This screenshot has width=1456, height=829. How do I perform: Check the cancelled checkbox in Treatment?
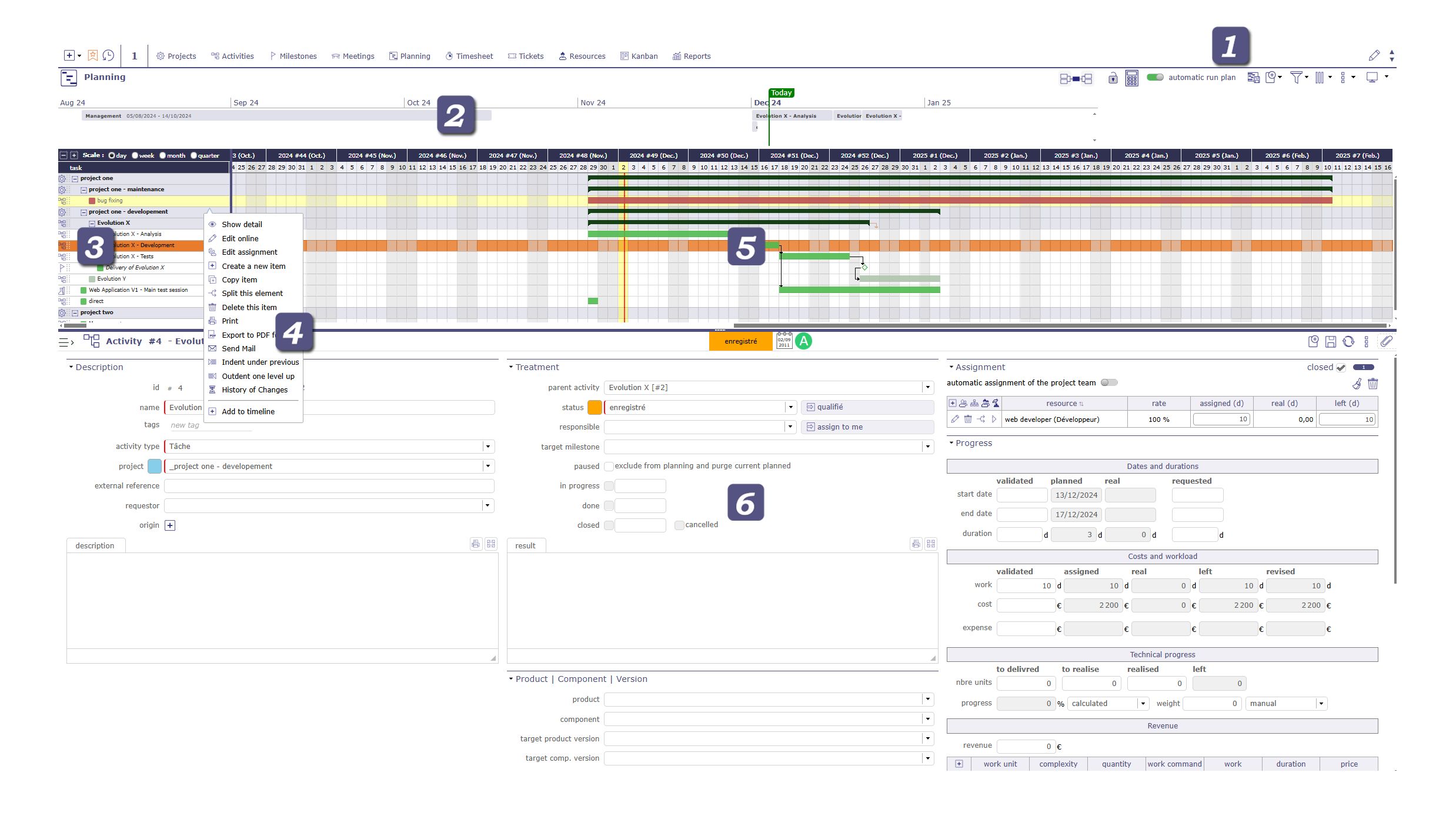click(679, 525)
